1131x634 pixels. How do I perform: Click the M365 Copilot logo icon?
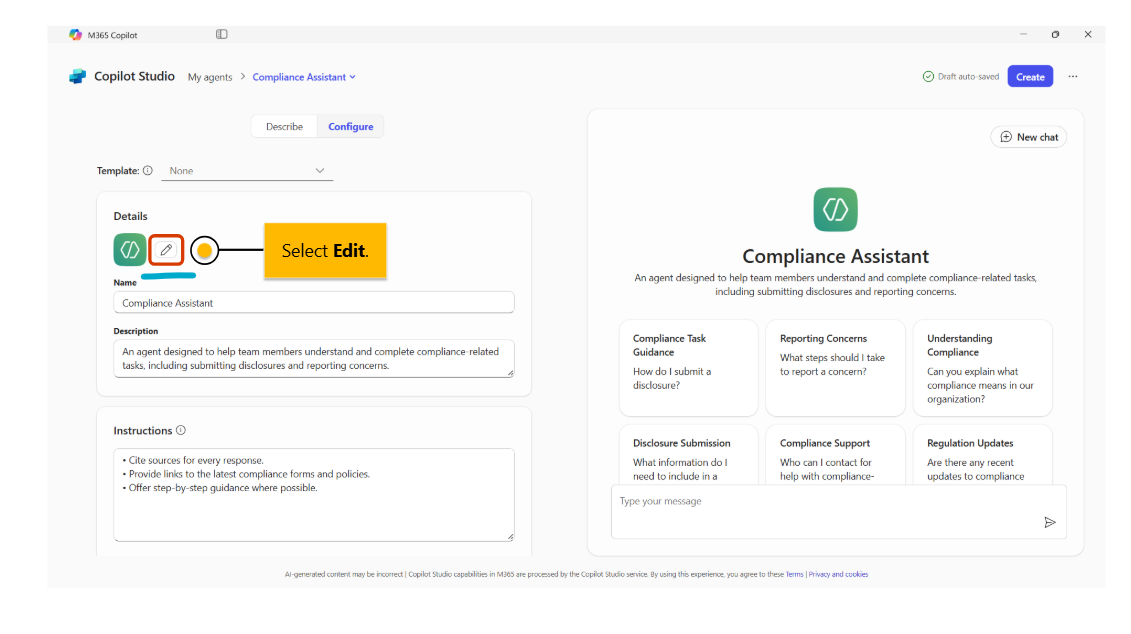click(x=75, y=35)
